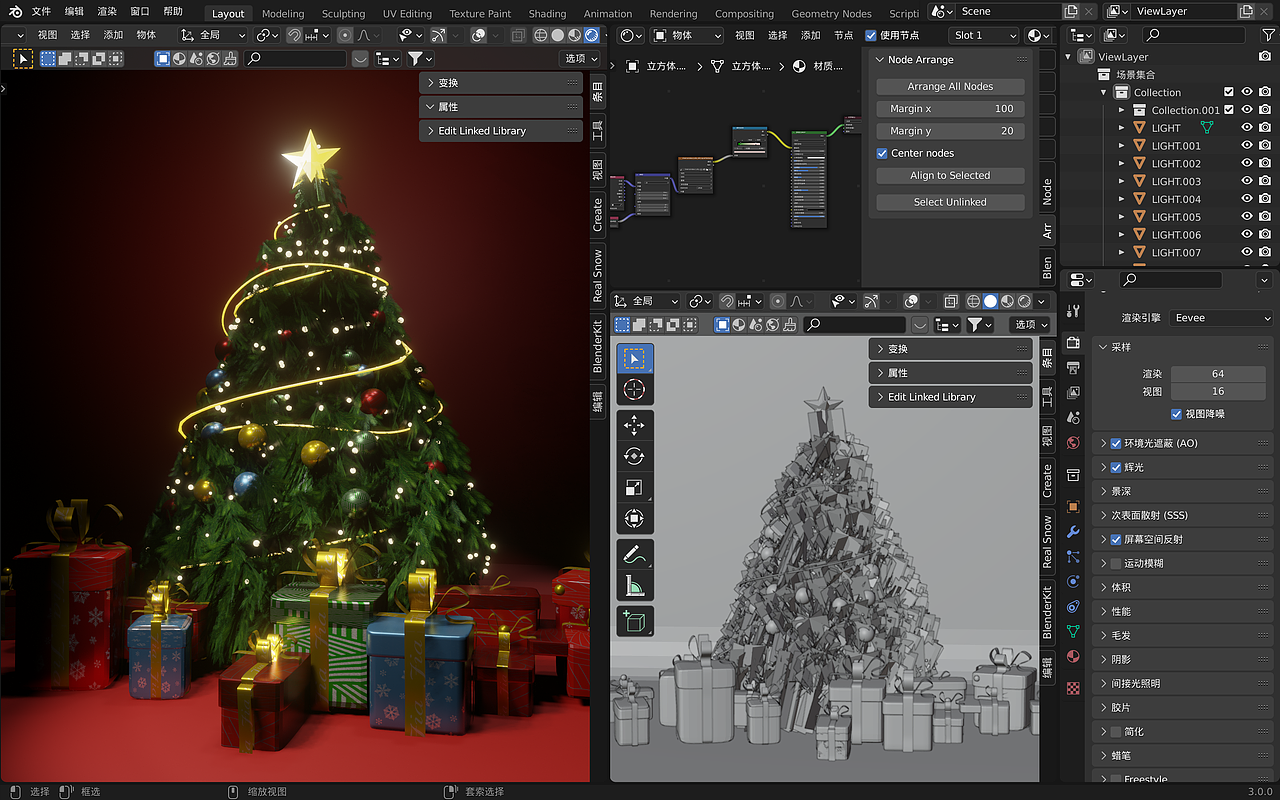Click the outliner filter funnel icon
Viewport: 1280px width, 800px height.
(1268, 35)
